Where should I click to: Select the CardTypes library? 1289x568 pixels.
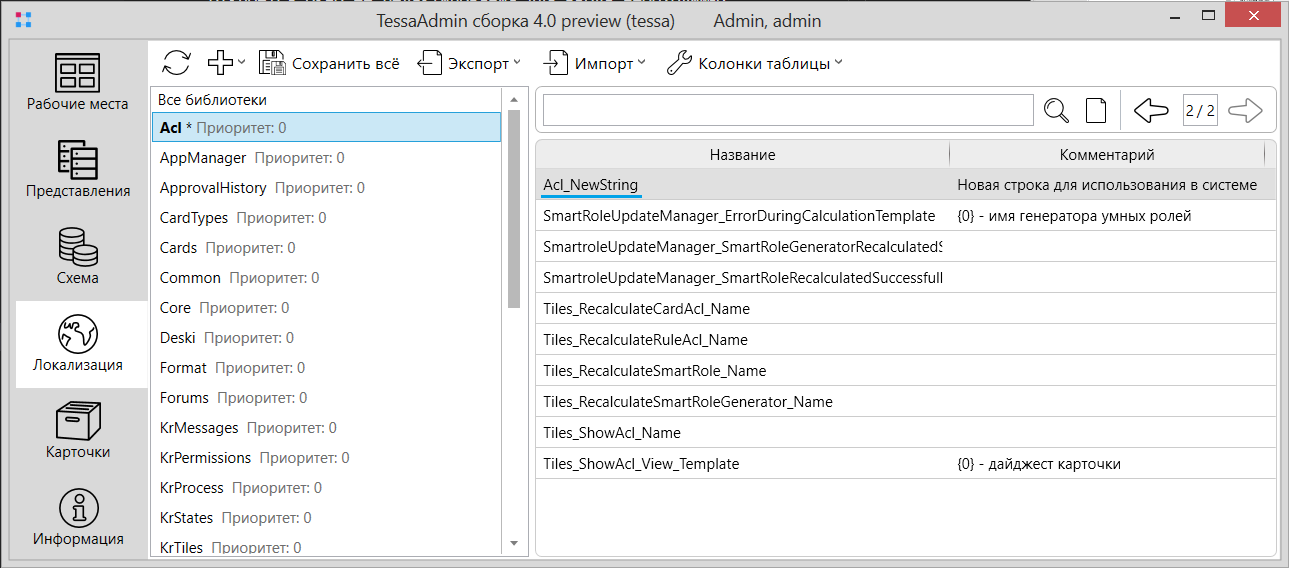tap(326, 218)
